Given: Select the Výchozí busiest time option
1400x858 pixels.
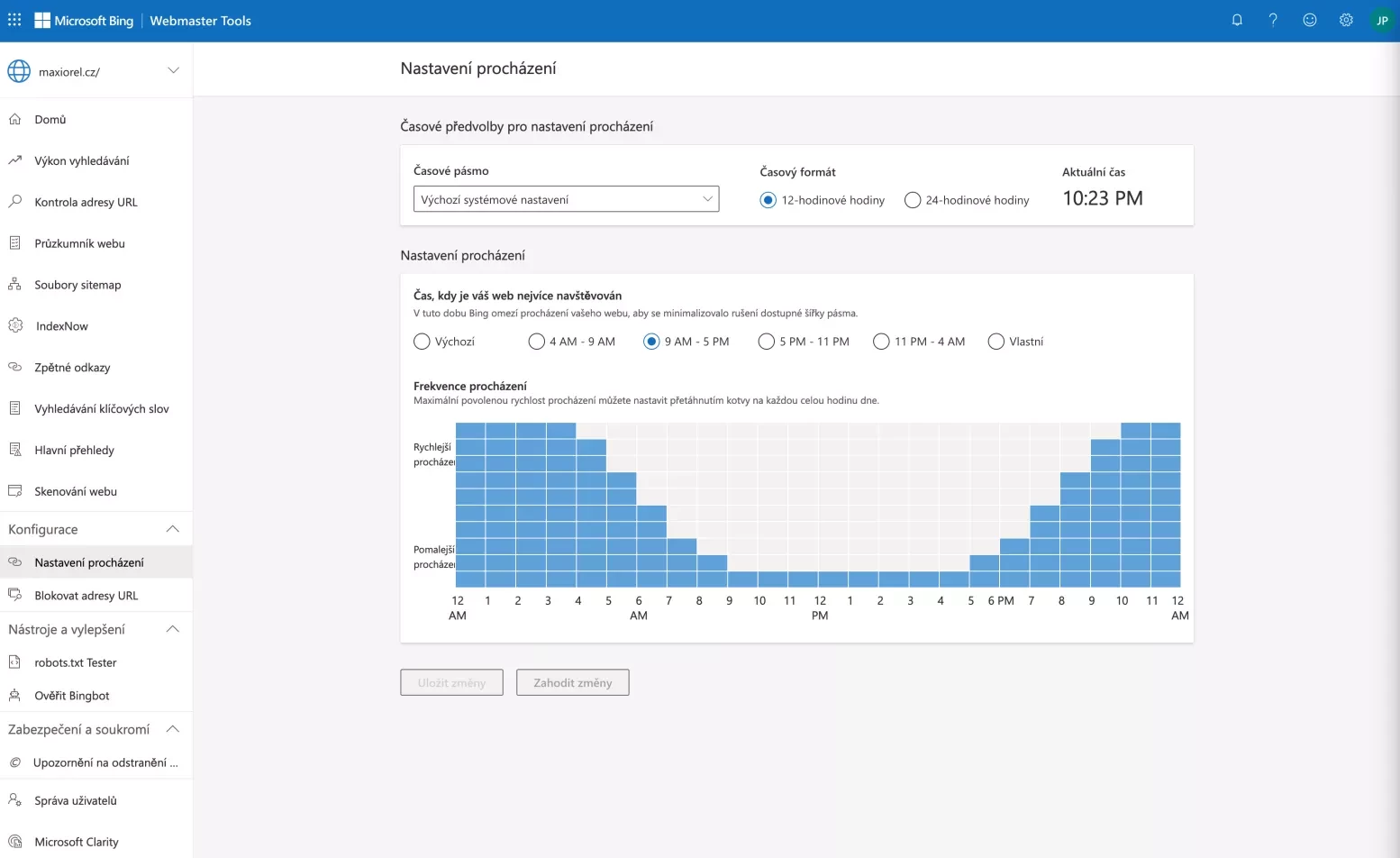Looking at the screenshot, I should coord(422,342).
